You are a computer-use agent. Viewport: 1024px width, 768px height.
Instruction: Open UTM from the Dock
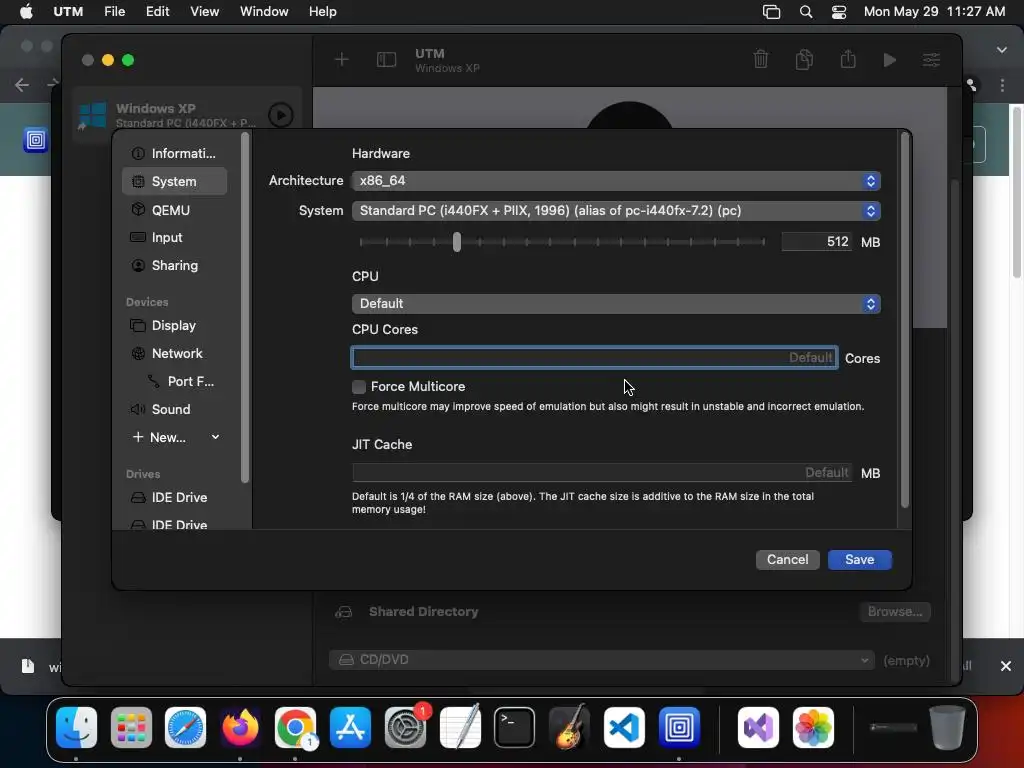pyautogui.click(x=679, y=727)
